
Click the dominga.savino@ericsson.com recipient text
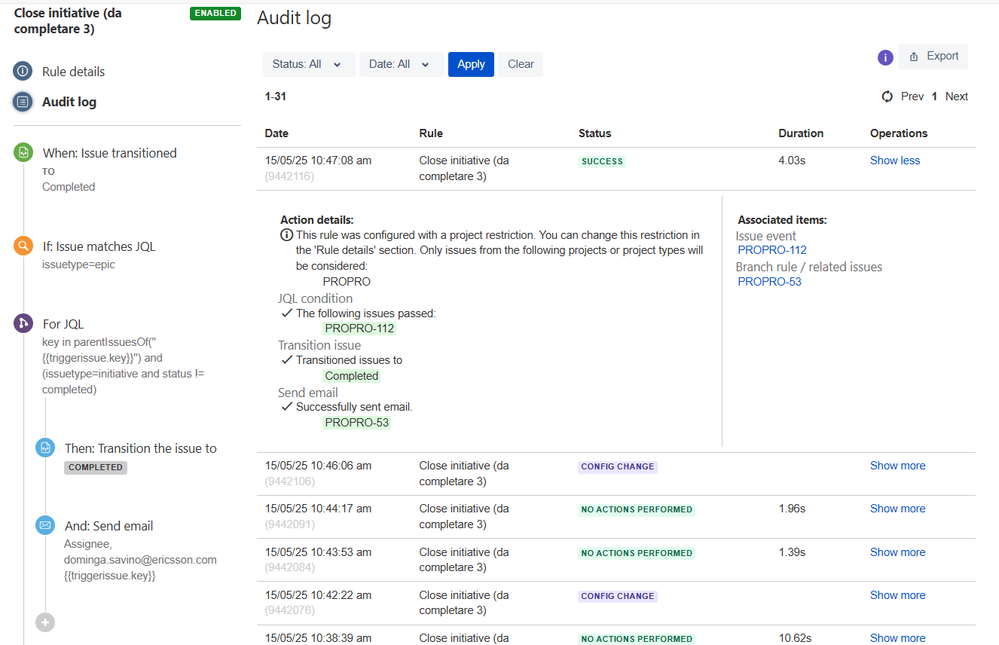(x=140, y=560)
